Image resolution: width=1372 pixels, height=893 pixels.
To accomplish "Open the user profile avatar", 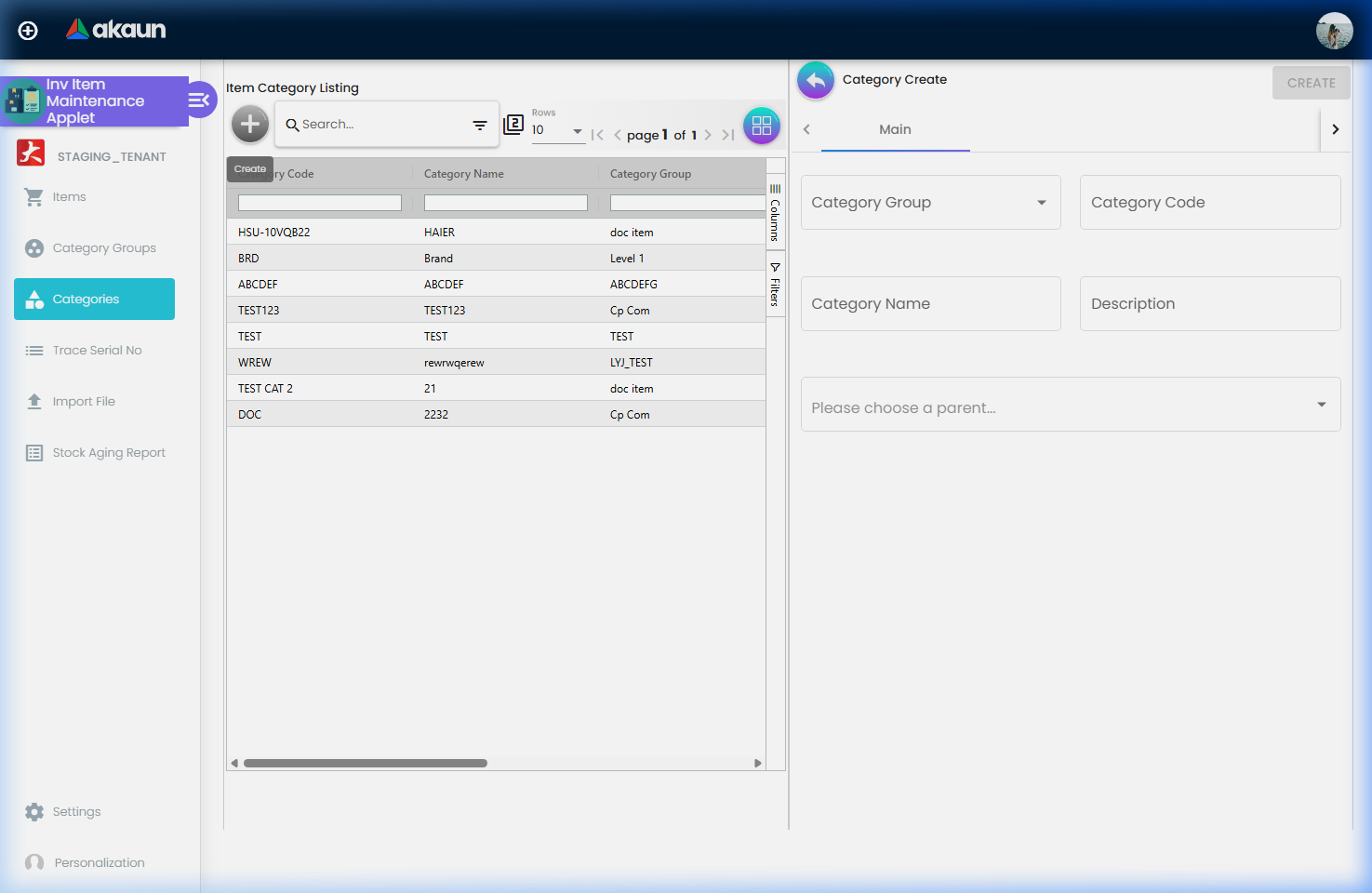I will 1334,31.
